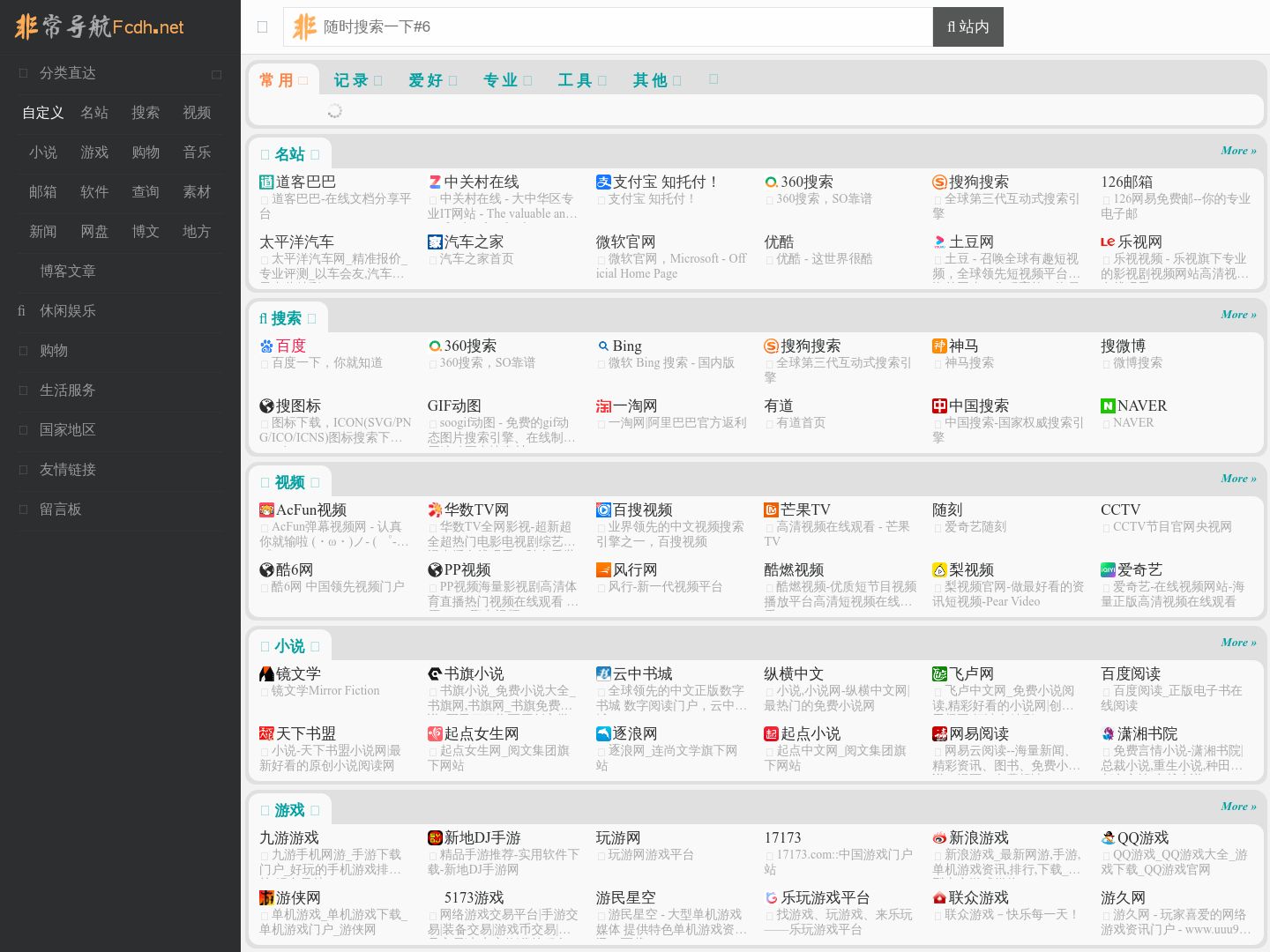This screenshot has height=952, width=1270.
Task: Open the 道客巴巴 site icon
Action: (266, 182)
